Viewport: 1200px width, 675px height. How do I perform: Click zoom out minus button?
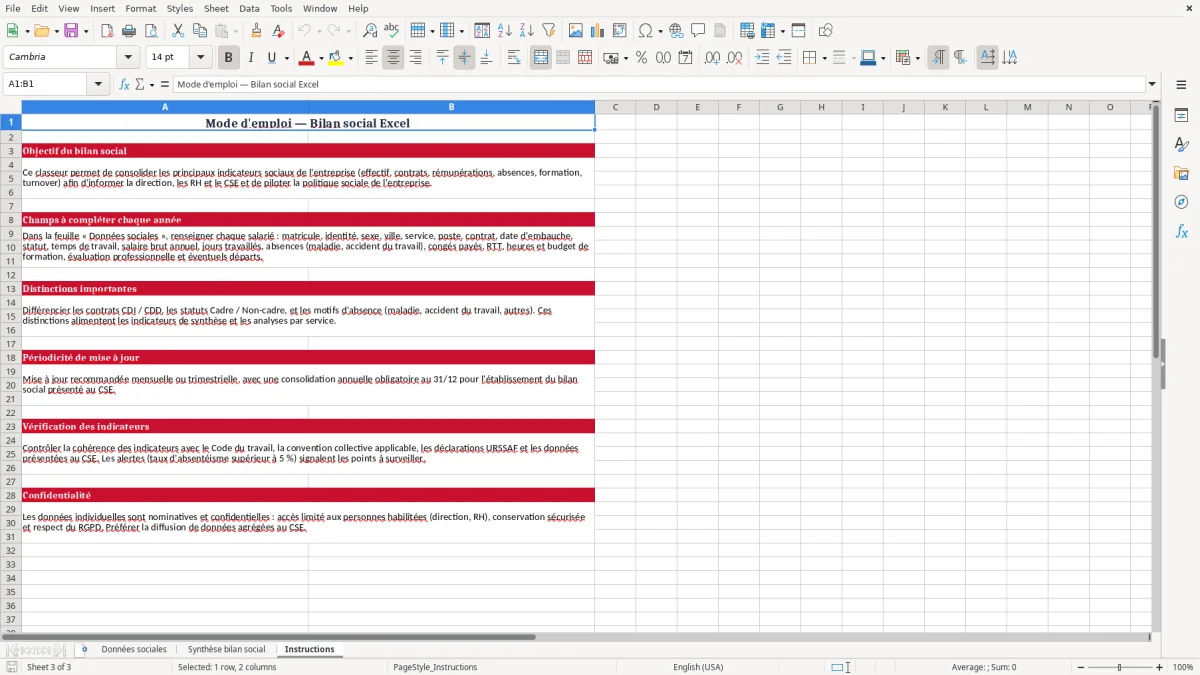[x=1080, y=667]
